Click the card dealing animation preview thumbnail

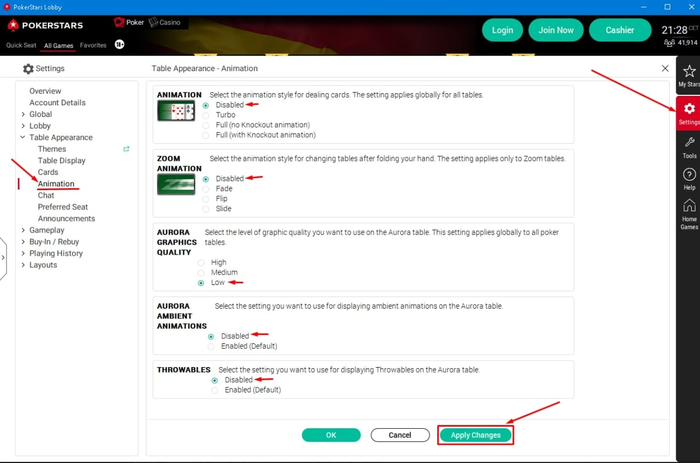coord(176,111)
